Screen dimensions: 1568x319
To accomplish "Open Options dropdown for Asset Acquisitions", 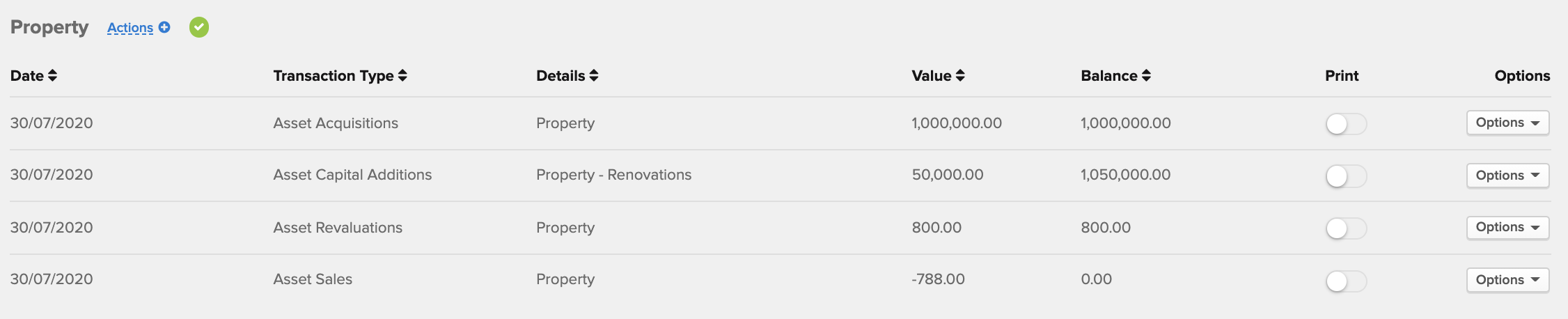I will (1507, 123).
